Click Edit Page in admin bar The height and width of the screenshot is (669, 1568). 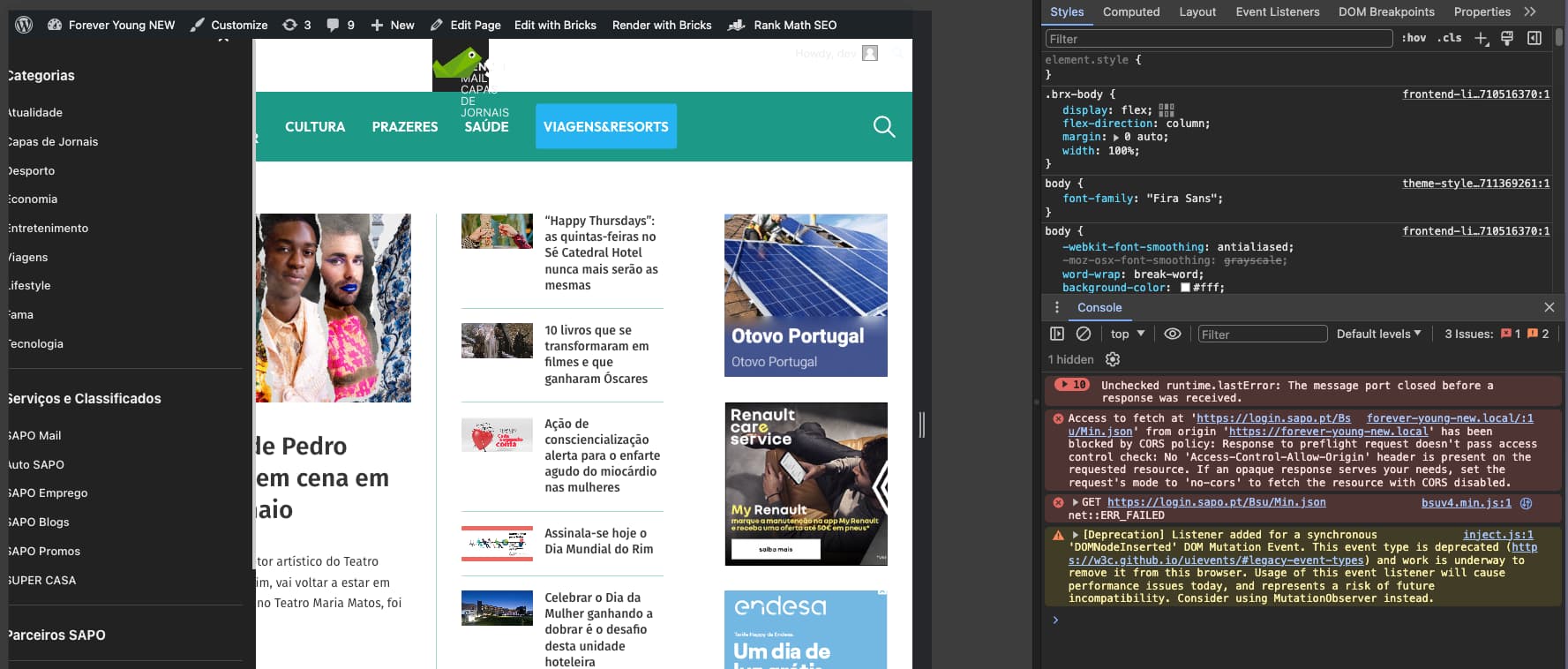coord(466,25)
